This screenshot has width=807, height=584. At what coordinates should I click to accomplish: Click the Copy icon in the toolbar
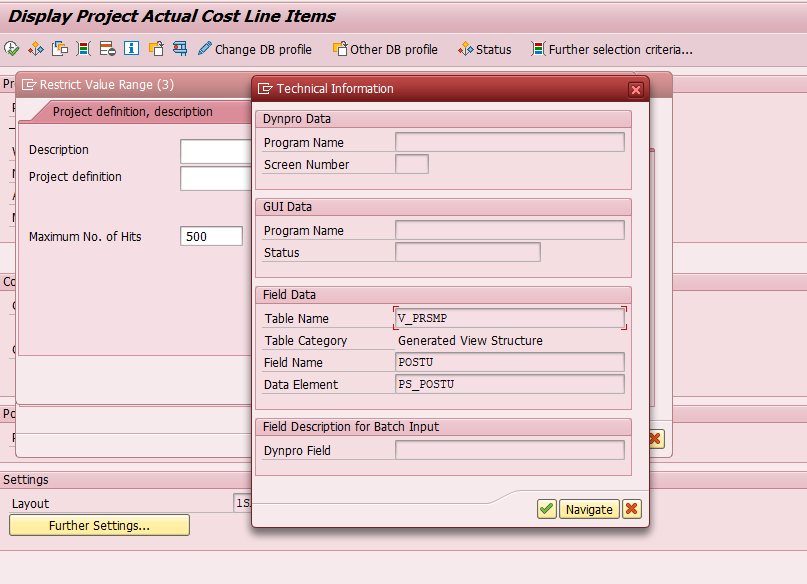[x=59, y=48]
